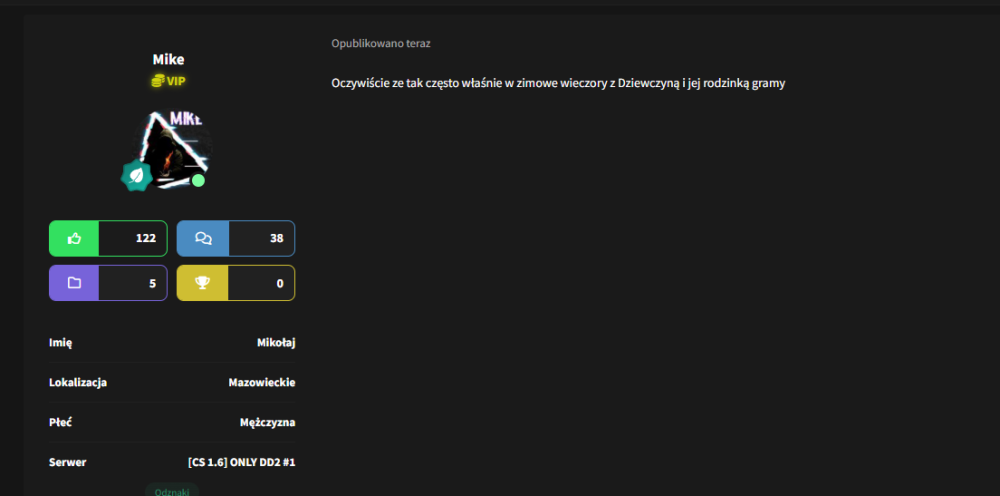Click the yellow trophy icon
The width and height of the screenshot is (1000, 496).
pyautogui.click(x=203, y=283)
